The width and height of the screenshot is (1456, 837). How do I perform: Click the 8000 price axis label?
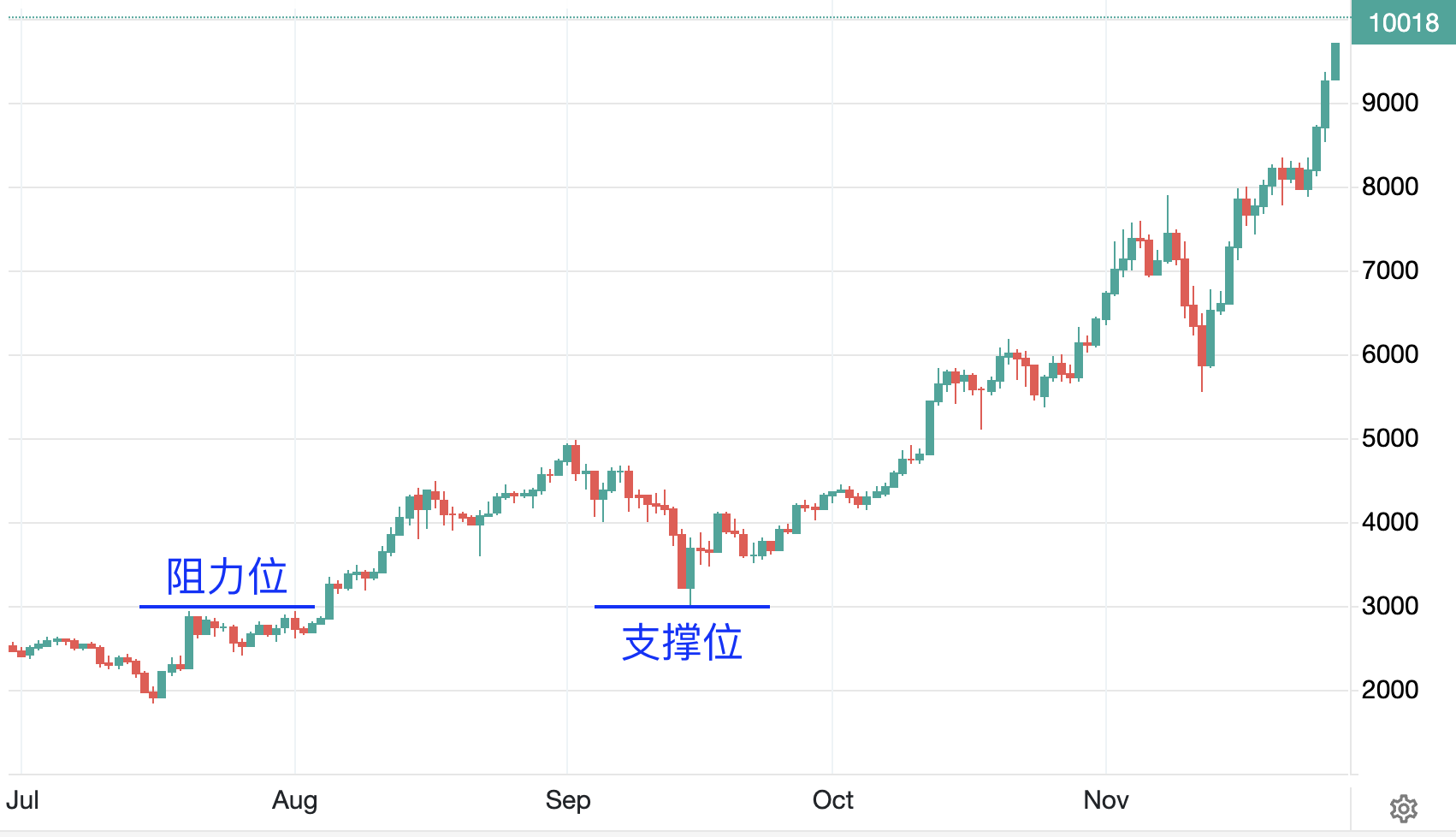1390,187
